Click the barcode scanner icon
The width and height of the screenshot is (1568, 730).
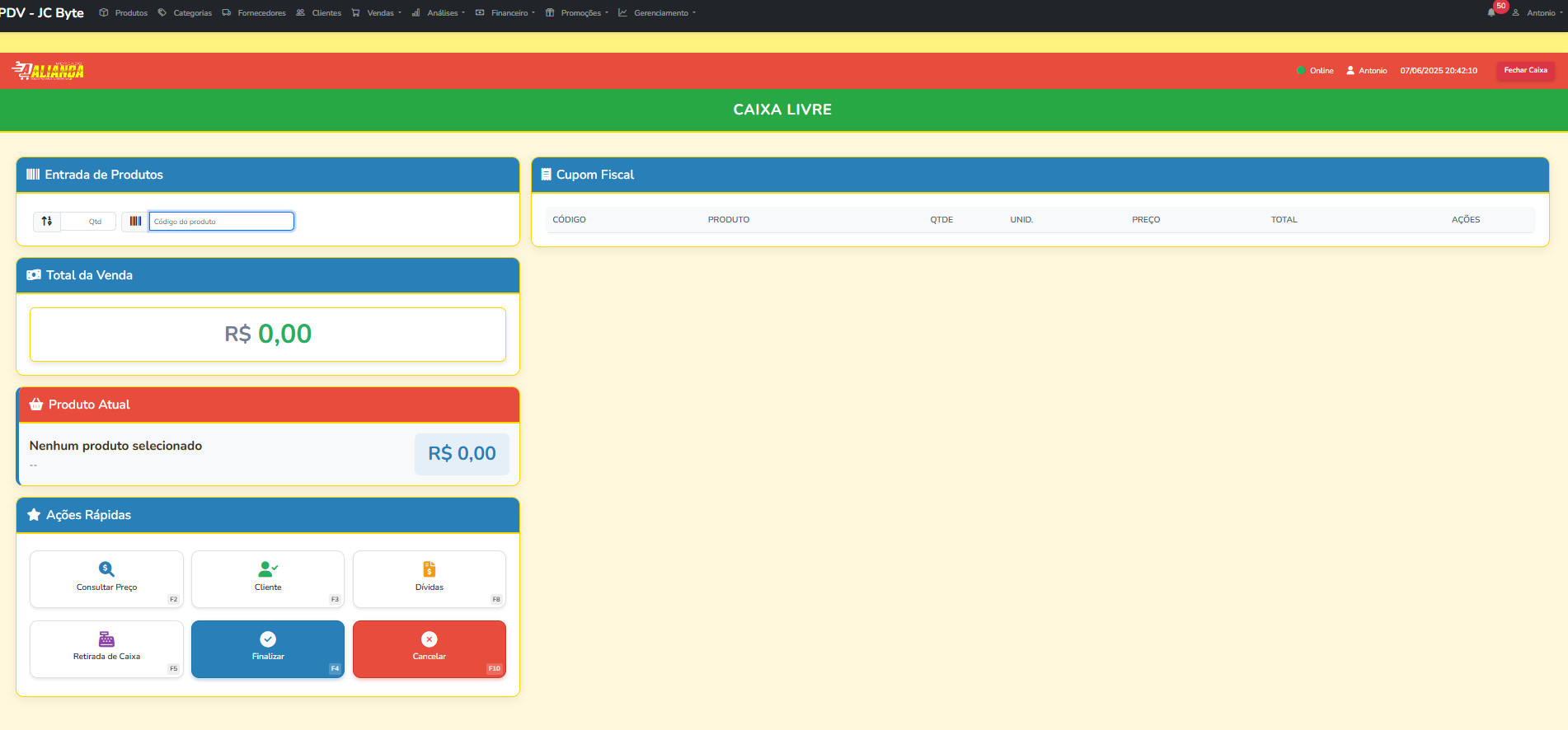pyautogui.click(x=135, y=221)
